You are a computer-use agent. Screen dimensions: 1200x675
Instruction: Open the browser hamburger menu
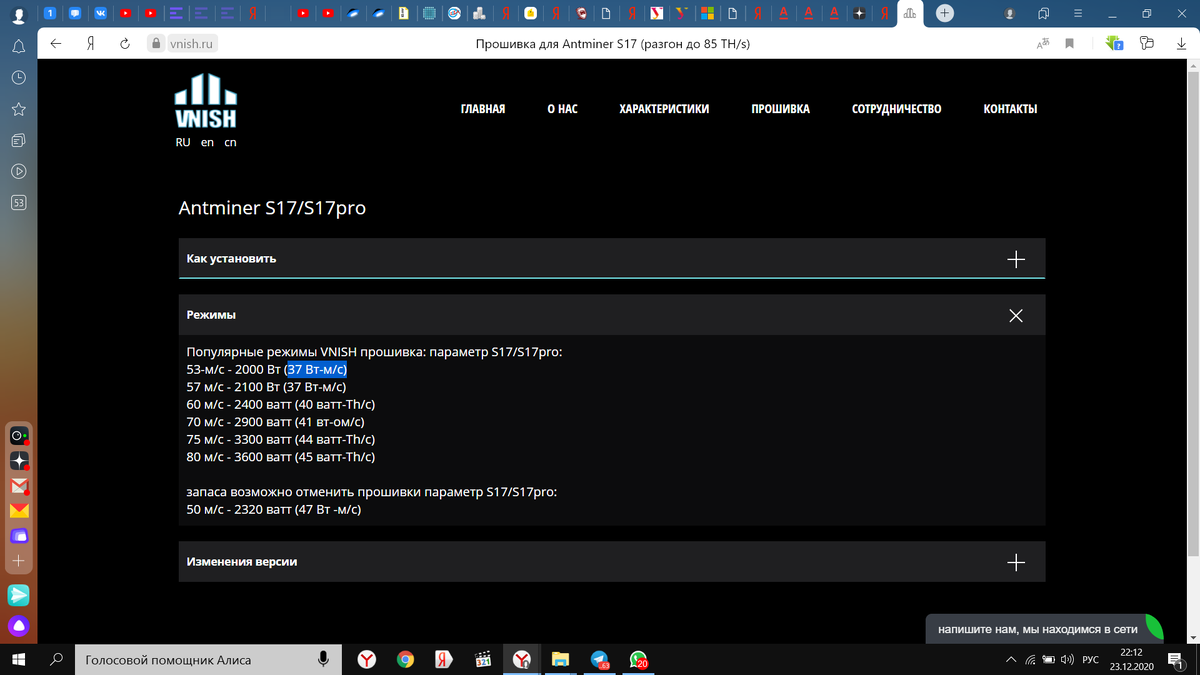1077,13
